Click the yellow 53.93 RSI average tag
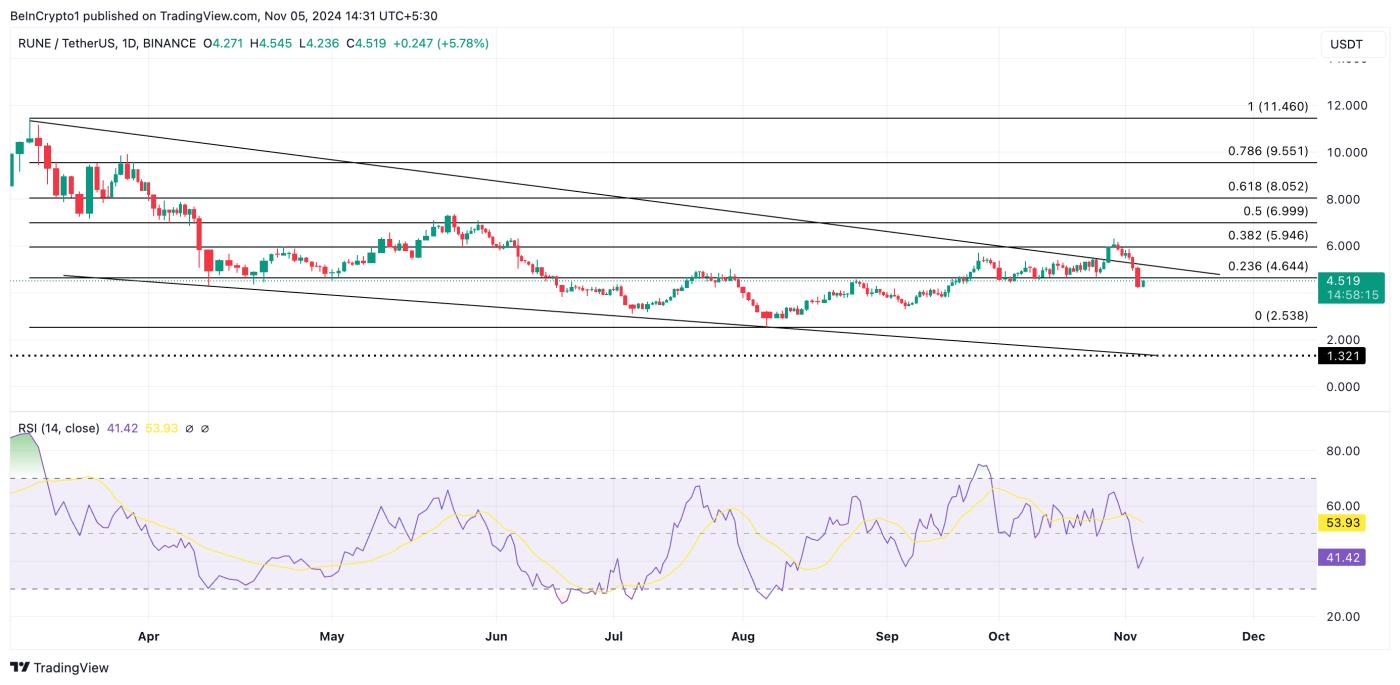 click(1344, 522)
